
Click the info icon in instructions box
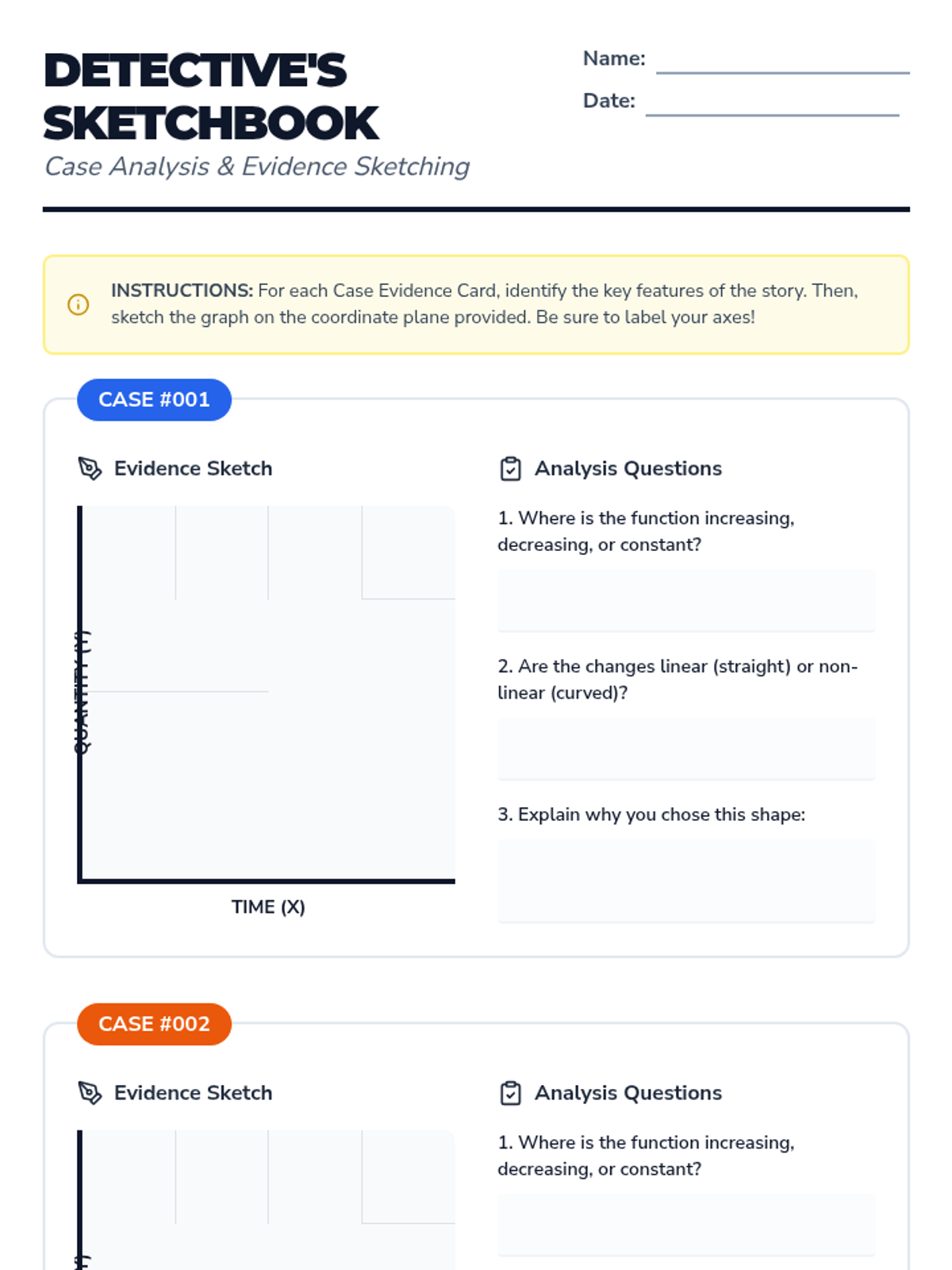[x=78, y=304]
